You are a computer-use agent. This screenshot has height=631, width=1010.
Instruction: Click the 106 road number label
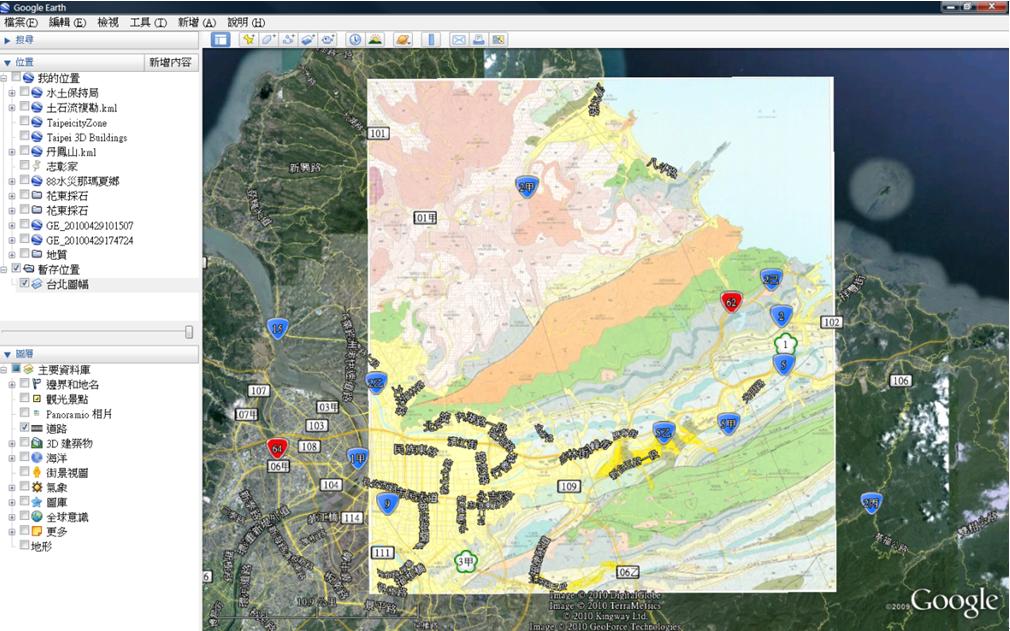pos(900,381)
